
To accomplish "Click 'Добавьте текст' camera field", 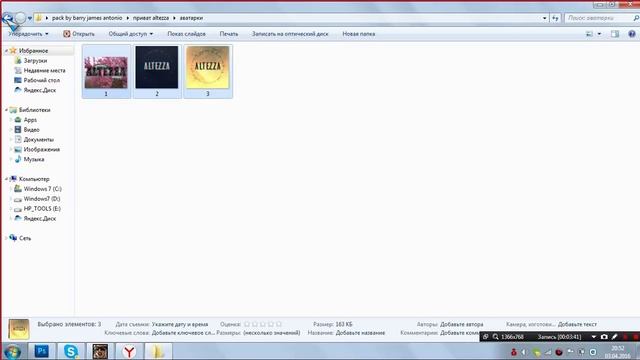I will click(578, 324).
